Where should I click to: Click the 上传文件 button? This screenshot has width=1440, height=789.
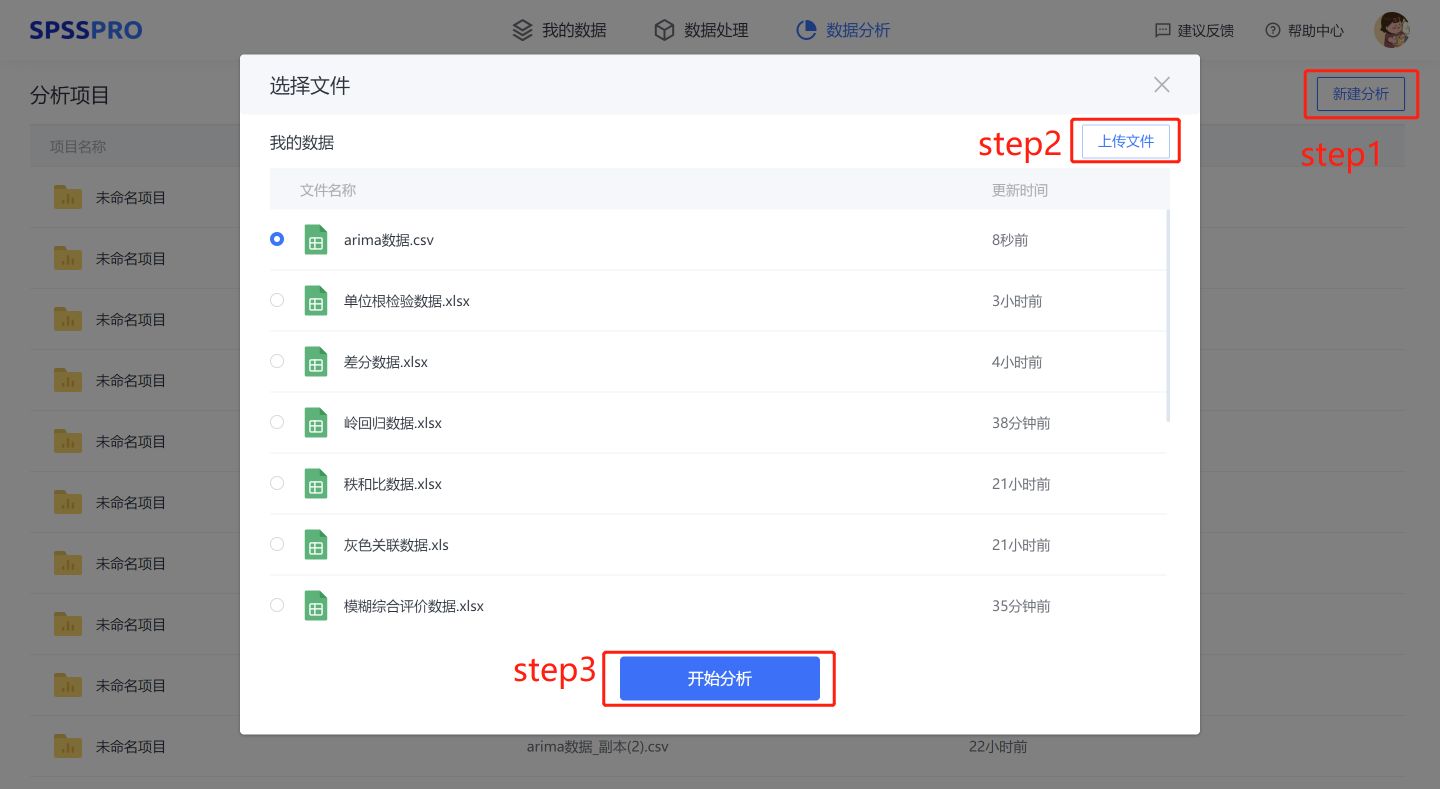pos(1126,141)
